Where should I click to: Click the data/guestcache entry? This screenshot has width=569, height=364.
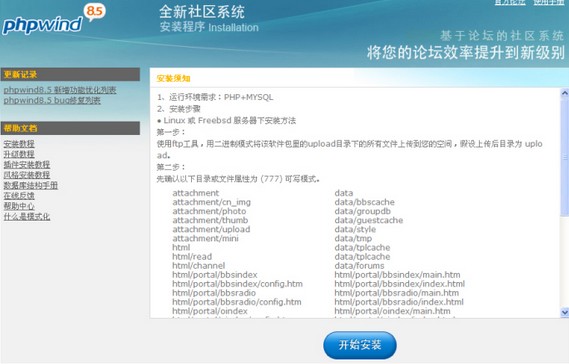click(x=369, y=220)
